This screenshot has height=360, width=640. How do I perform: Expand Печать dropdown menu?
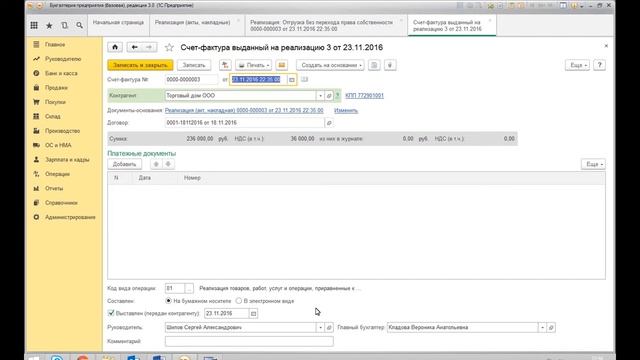pyautogui.click(x=253, y=65)
